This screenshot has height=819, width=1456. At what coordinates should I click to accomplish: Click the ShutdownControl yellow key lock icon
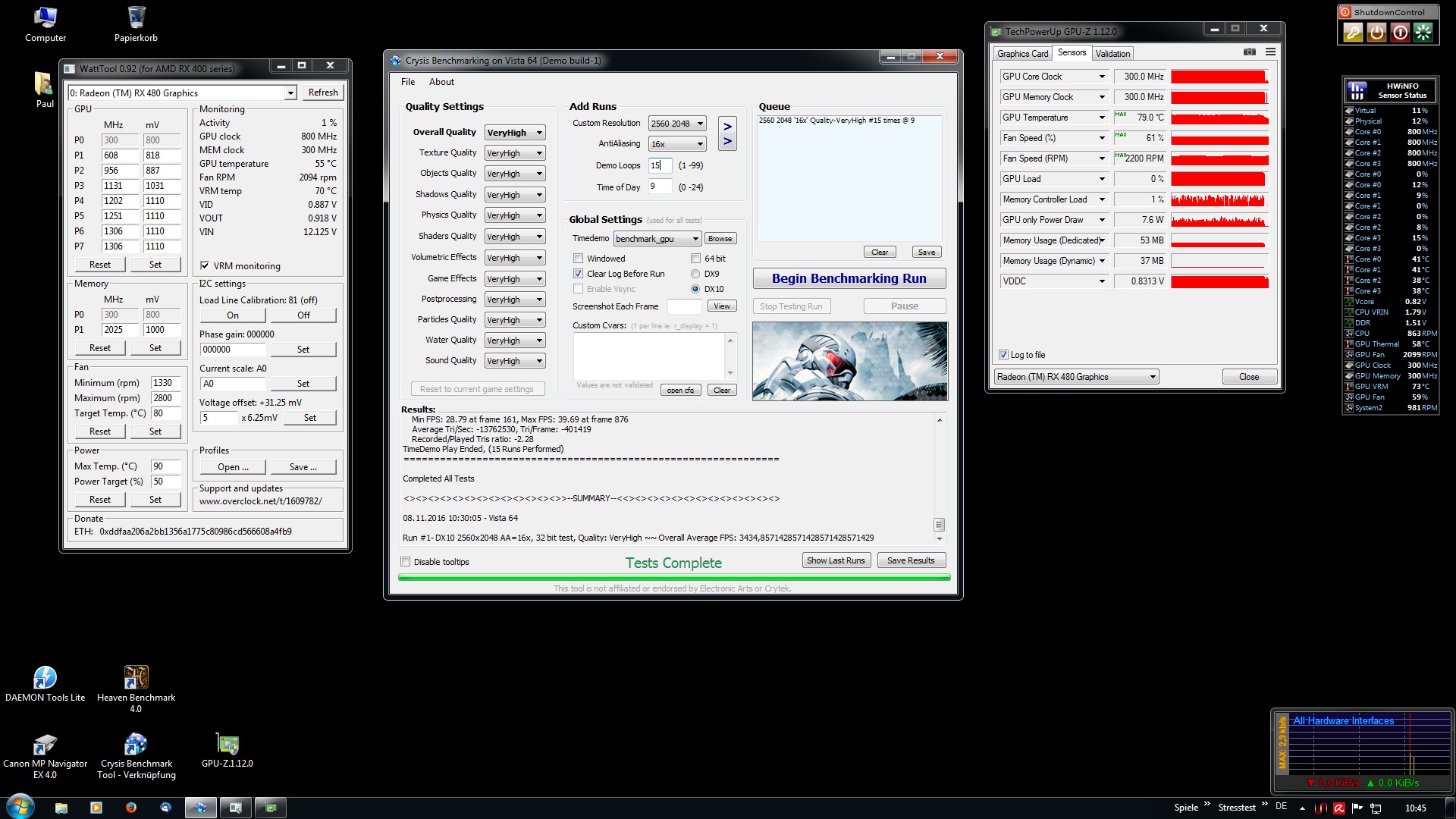point(1353,33)
